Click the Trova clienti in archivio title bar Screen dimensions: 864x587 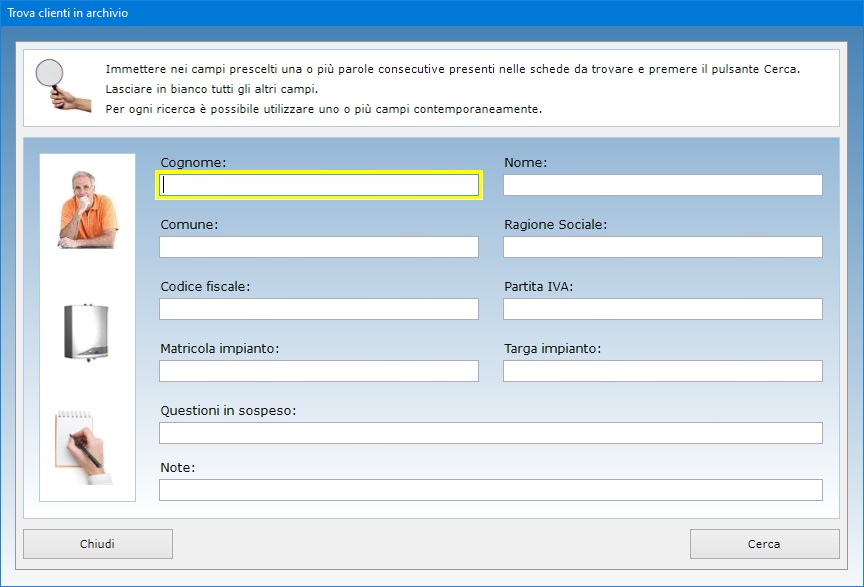coord(432,13)
